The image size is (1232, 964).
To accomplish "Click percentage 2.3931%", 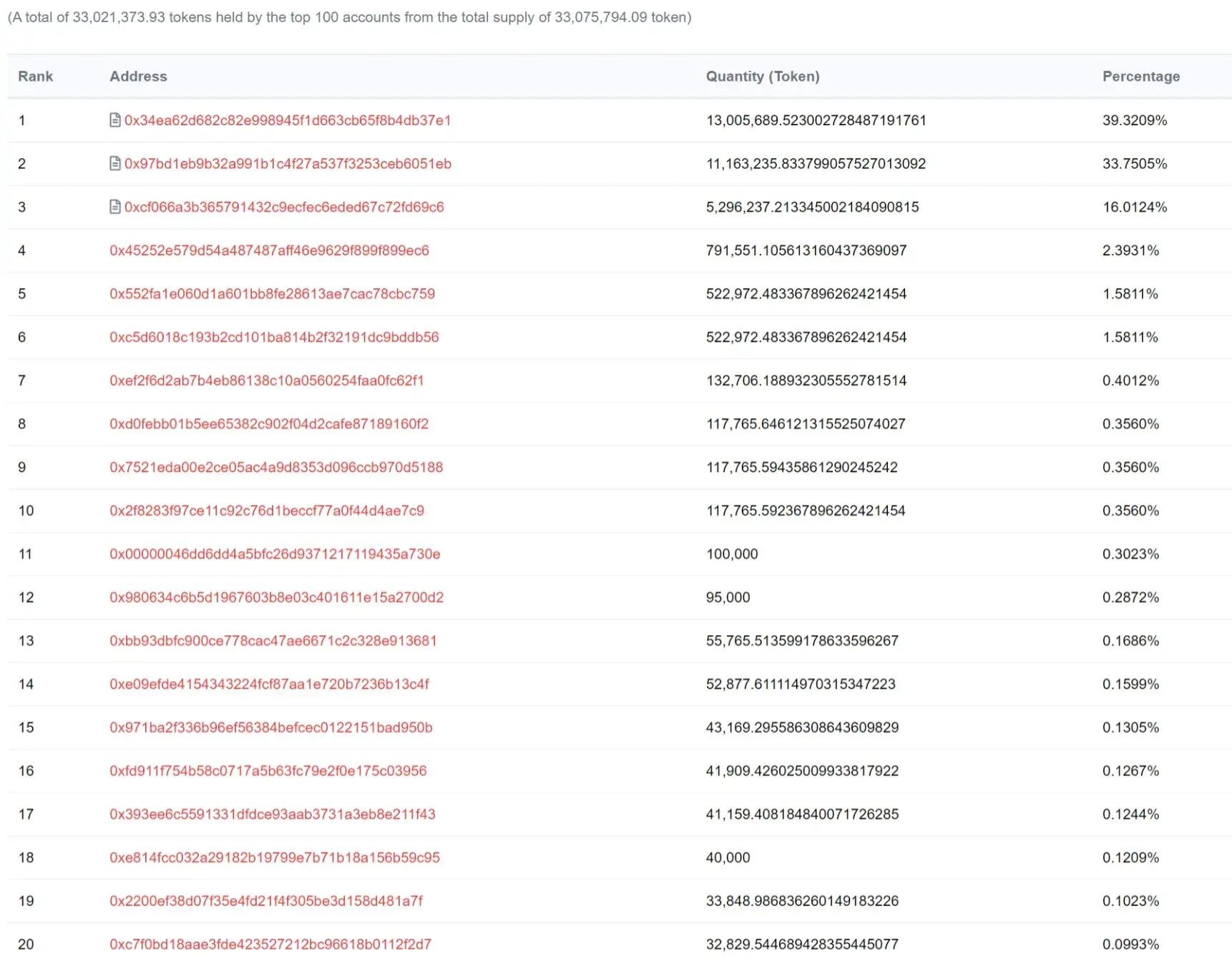I will point(1131,250).
